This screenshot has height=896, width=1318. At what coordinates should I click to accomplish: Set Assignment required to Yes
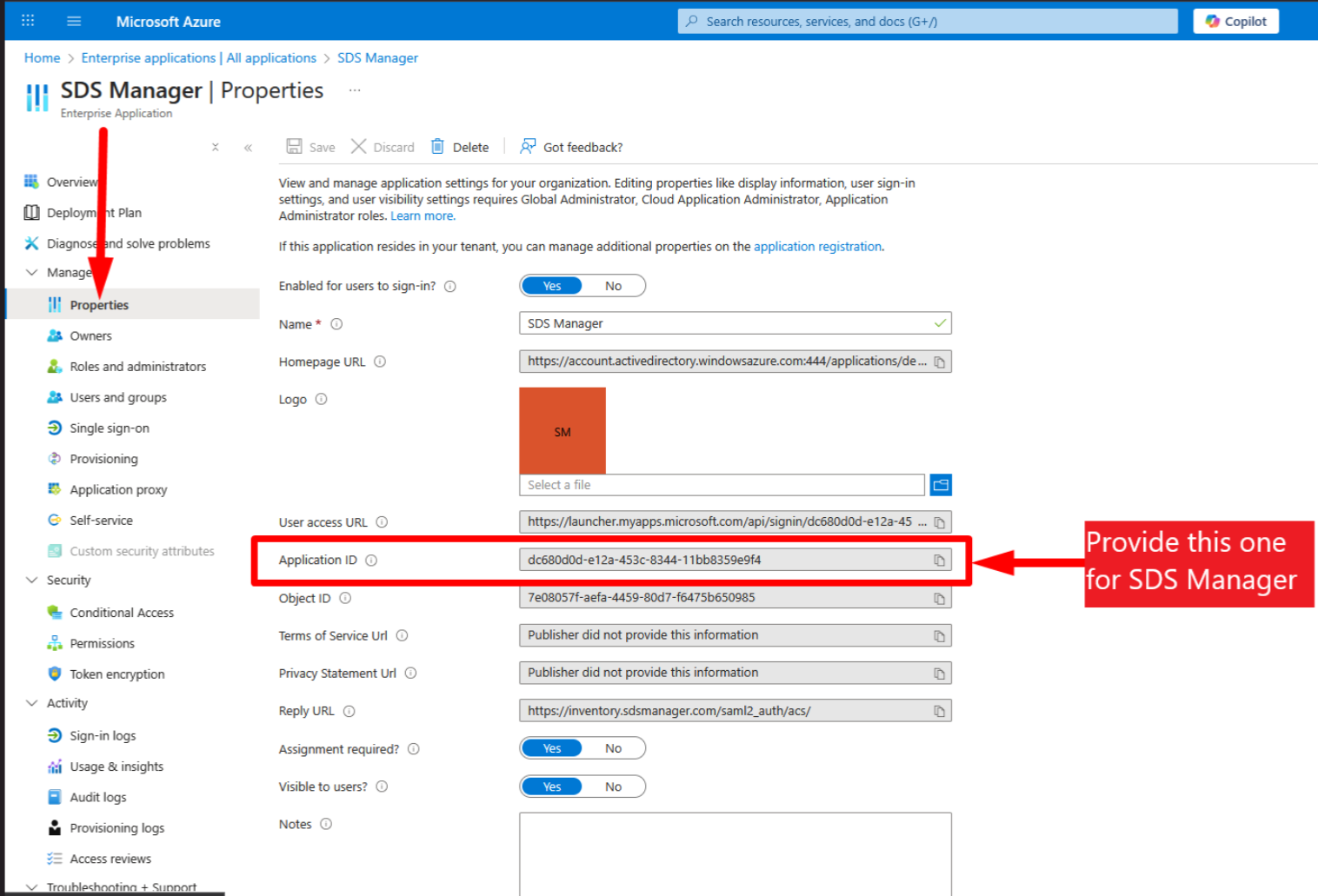(x=552, y=748)
